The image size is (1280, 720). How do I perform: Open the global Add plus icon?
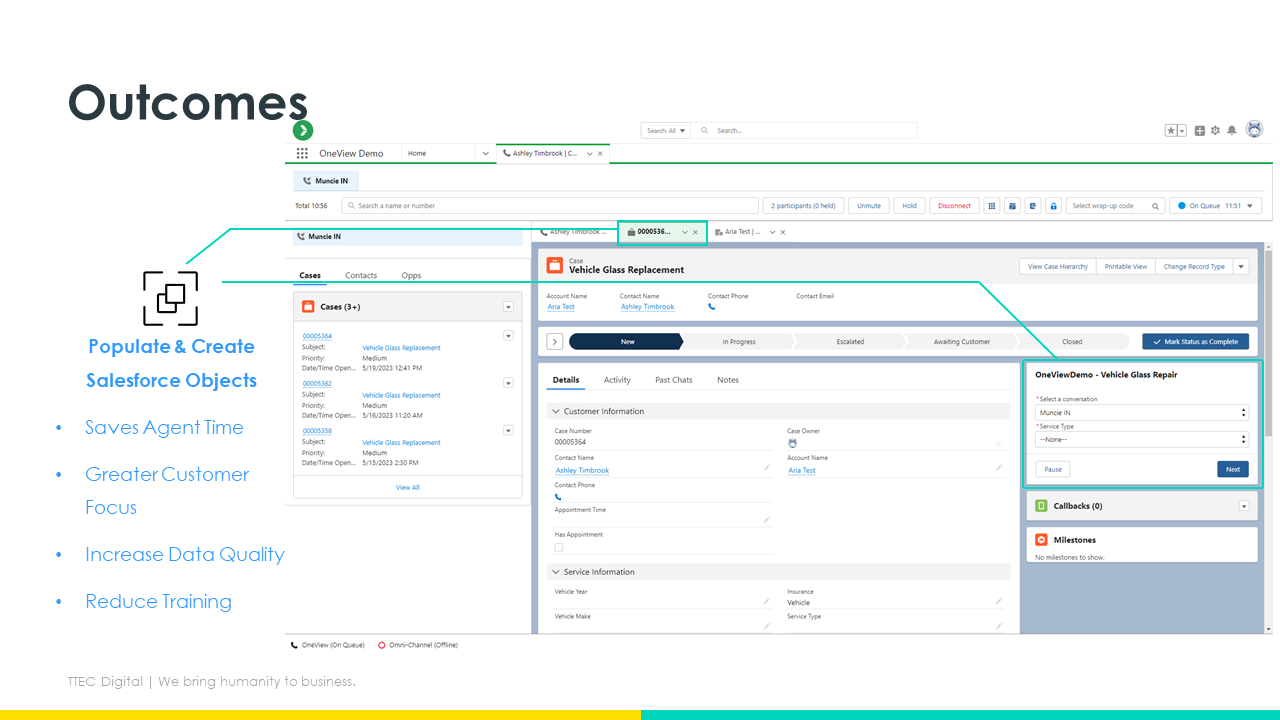[x=1200, y=131]
